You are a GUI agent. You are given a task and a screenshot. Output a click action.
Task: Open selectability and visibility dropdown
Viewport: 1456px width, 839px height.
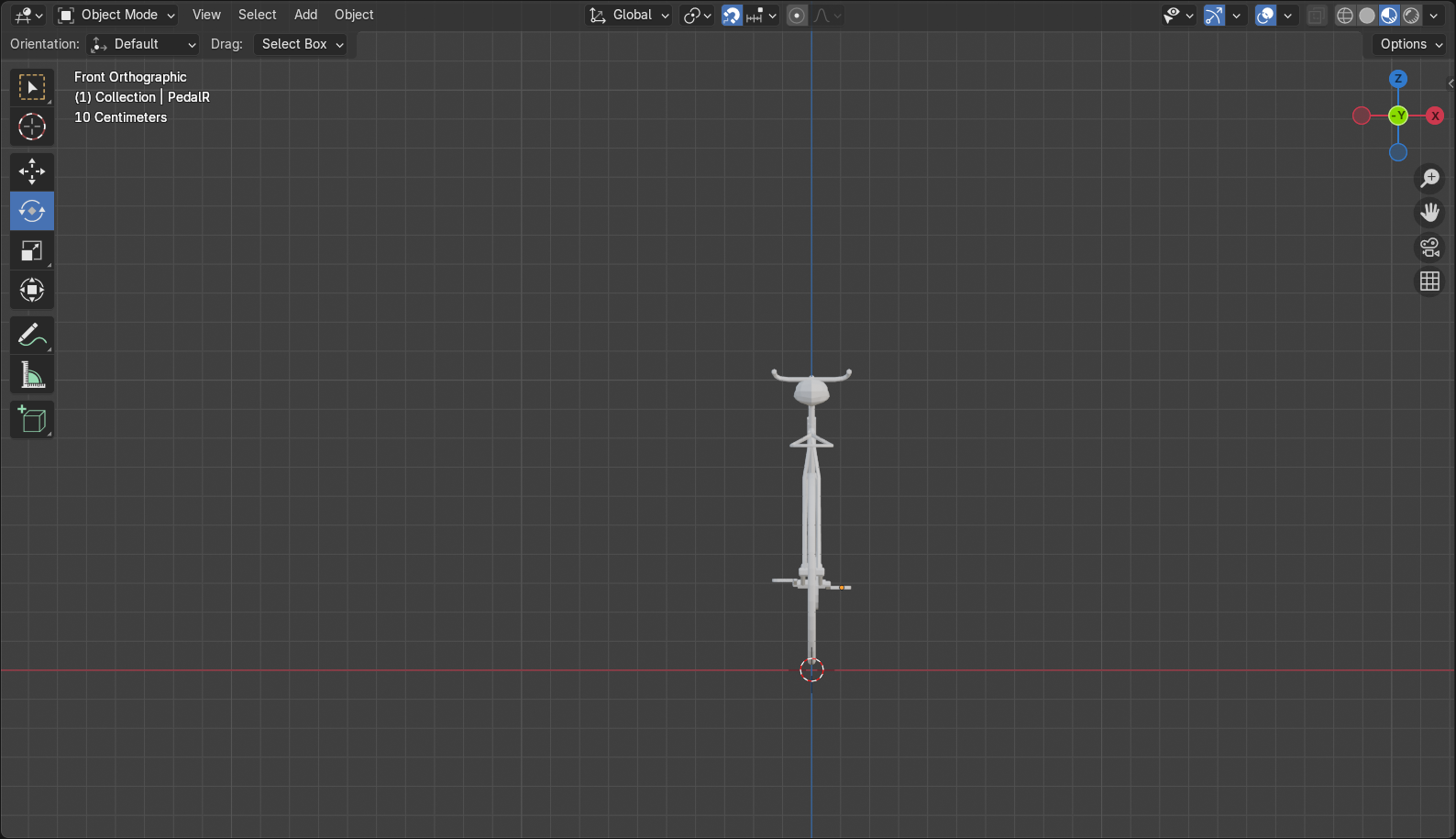(x=1178, y=15)
